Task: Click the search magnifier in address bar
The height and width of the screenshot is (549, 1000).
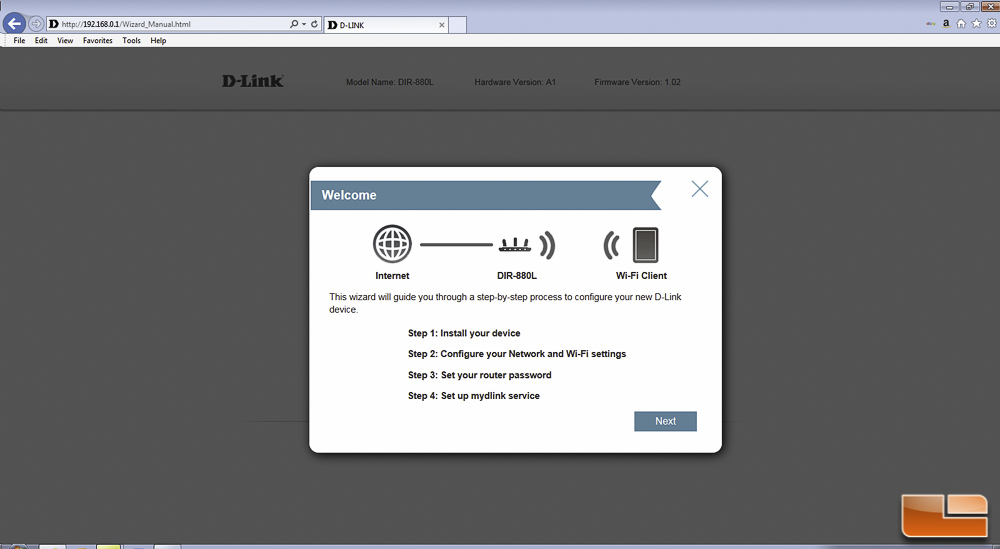Action: [x=293, y=24]
